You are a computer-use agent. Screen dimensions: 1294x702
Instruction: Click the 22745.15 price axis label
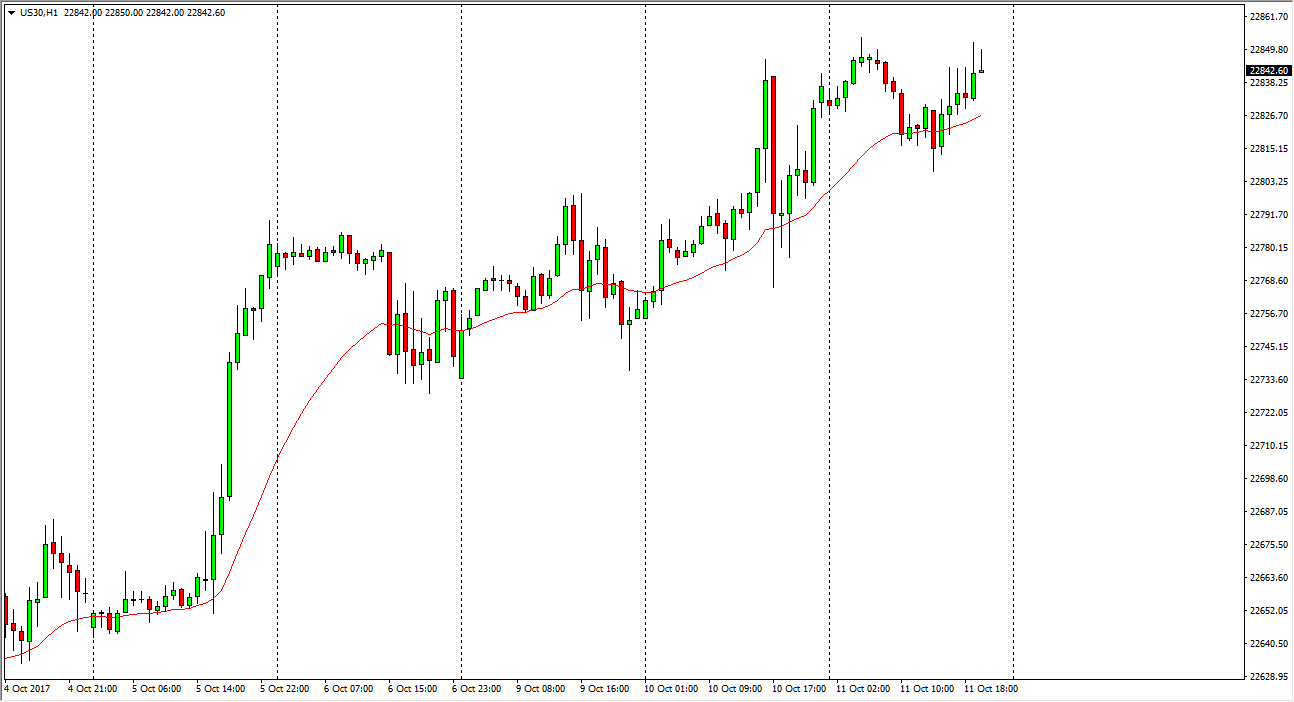click(1268, 347)
